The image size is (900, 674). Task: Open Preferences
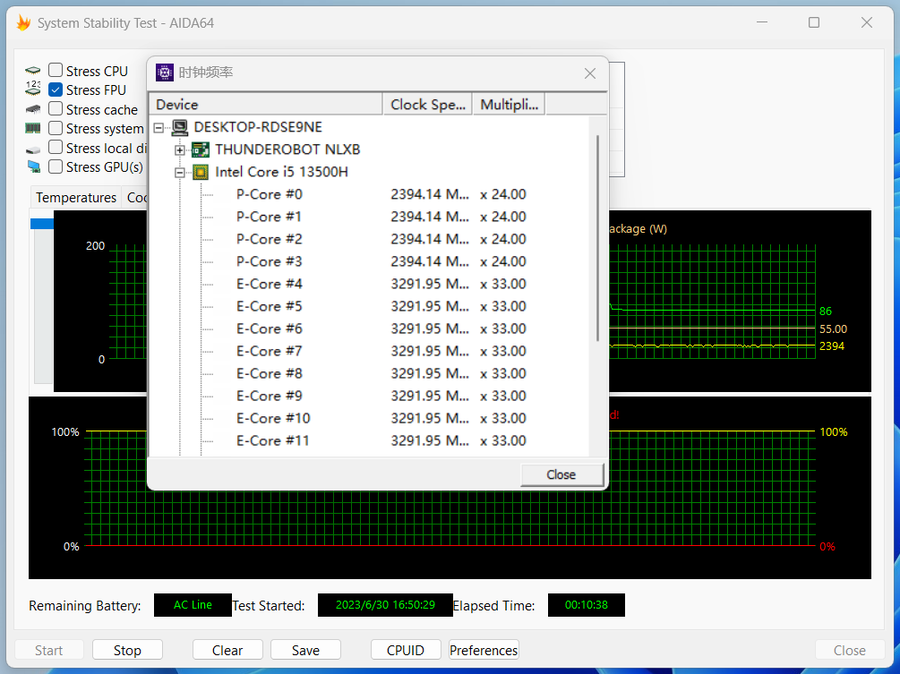(483, 650)
